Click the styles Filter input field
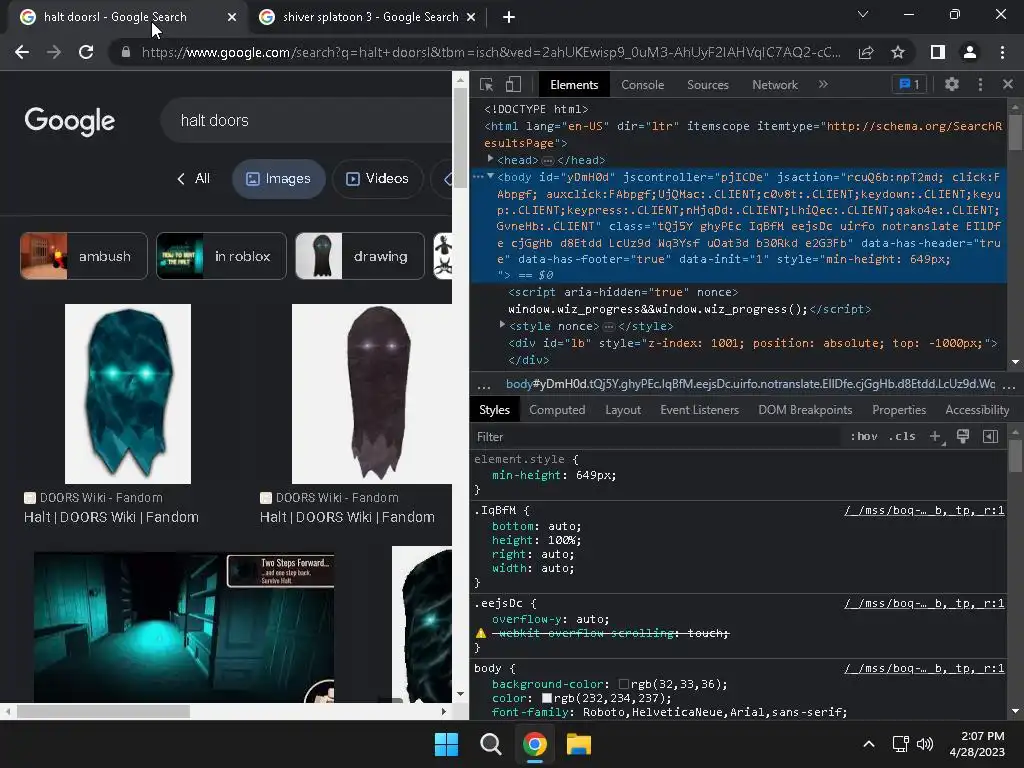The height and width of the screenshot is (768, 1024). (x=656, y=437)
